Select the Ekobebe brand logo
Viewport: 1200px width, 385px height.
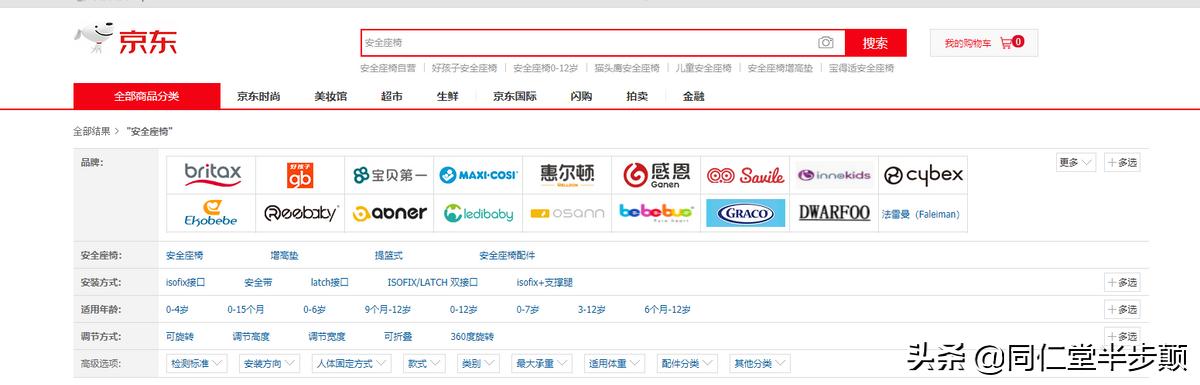(211, 213)
